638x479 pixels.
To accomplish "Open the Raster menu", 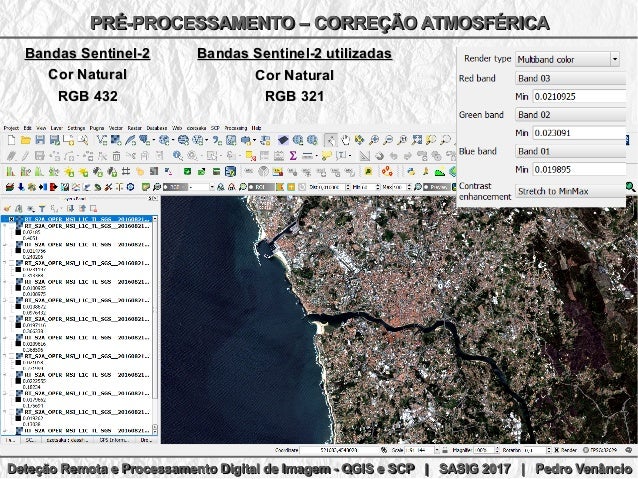I will pos(134,129).
